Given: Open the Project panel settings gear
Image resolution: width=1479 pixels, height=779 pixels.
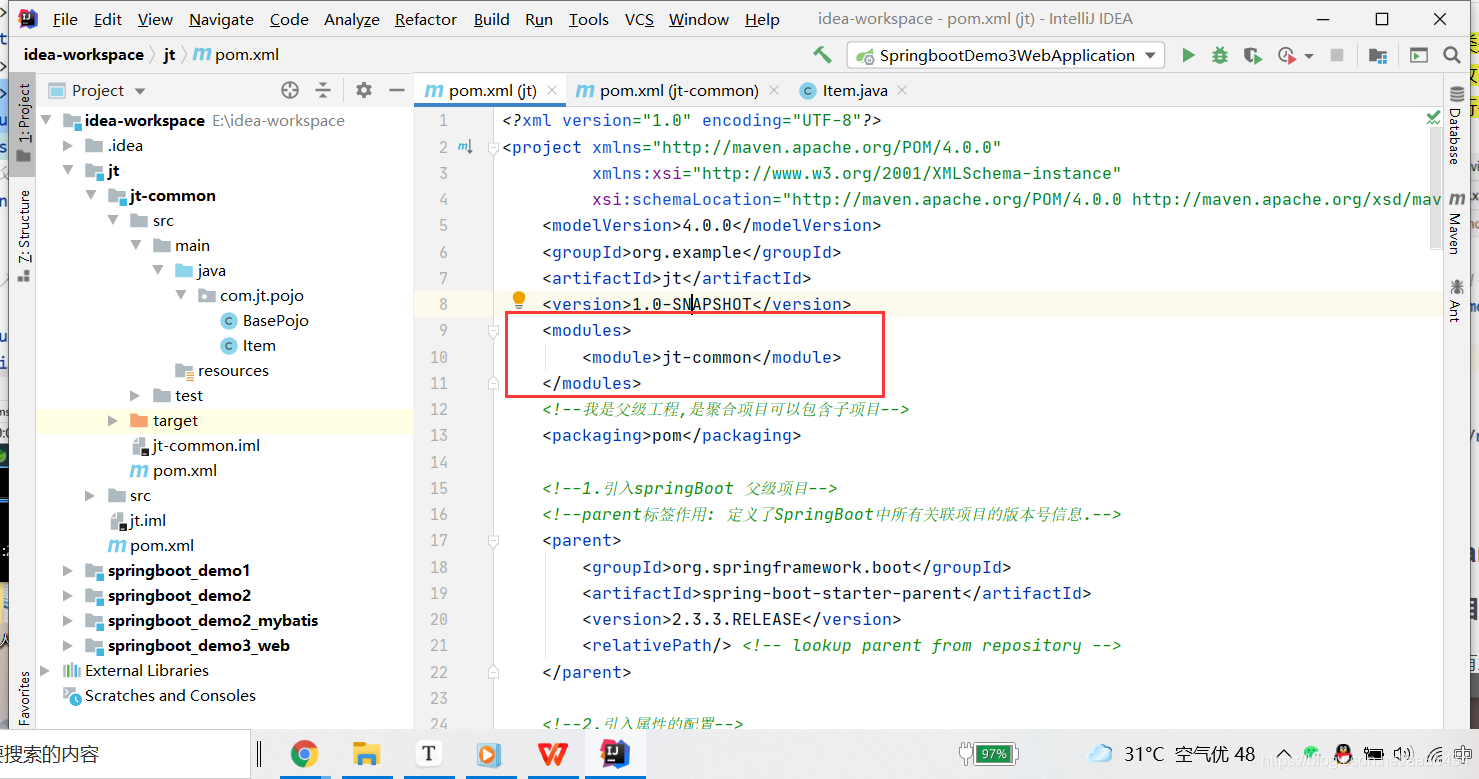Looking at the screenshot, I should click(364, 90).
